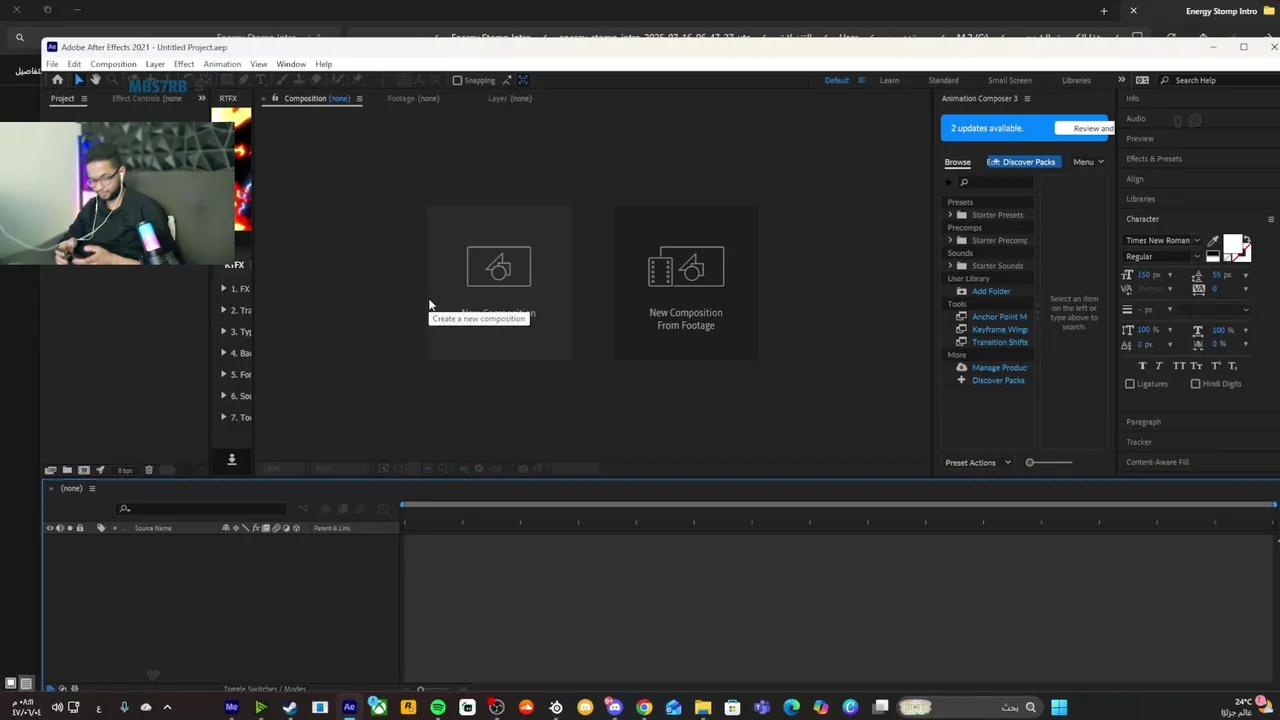Select the All Caps TT style icon

click(1179, 366)
